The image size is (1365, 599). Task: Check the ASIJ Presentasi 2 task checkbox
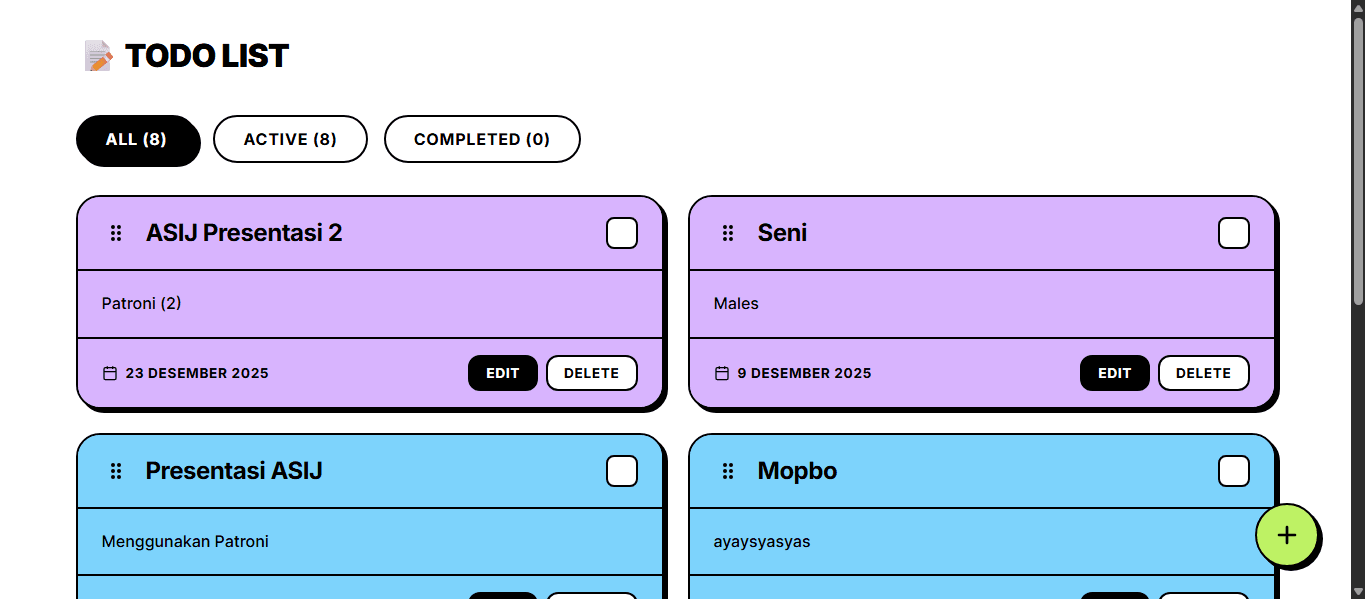[x=622, y=233]
